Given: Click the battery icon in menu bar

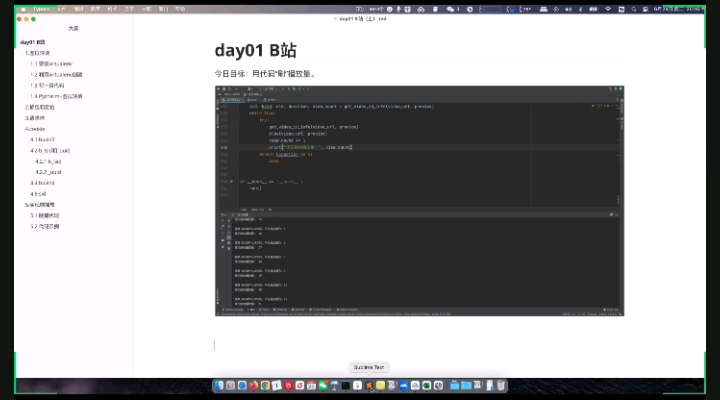Looking at the screenshot, I should point(593,9).
